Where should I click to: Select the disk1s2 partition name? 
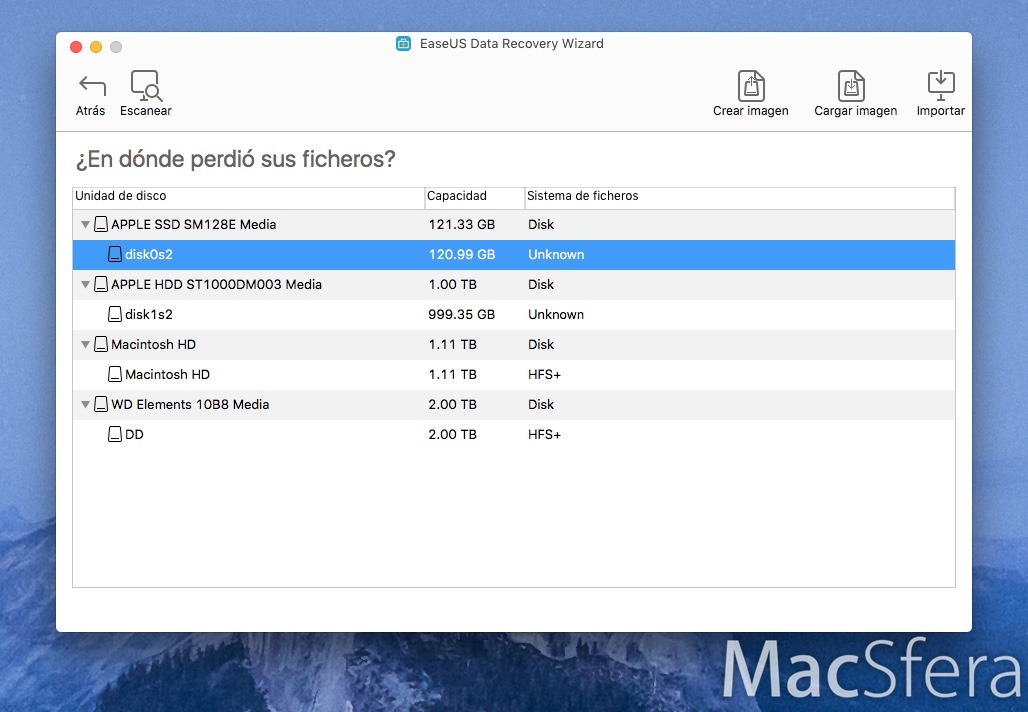click(x=149, y=315)
